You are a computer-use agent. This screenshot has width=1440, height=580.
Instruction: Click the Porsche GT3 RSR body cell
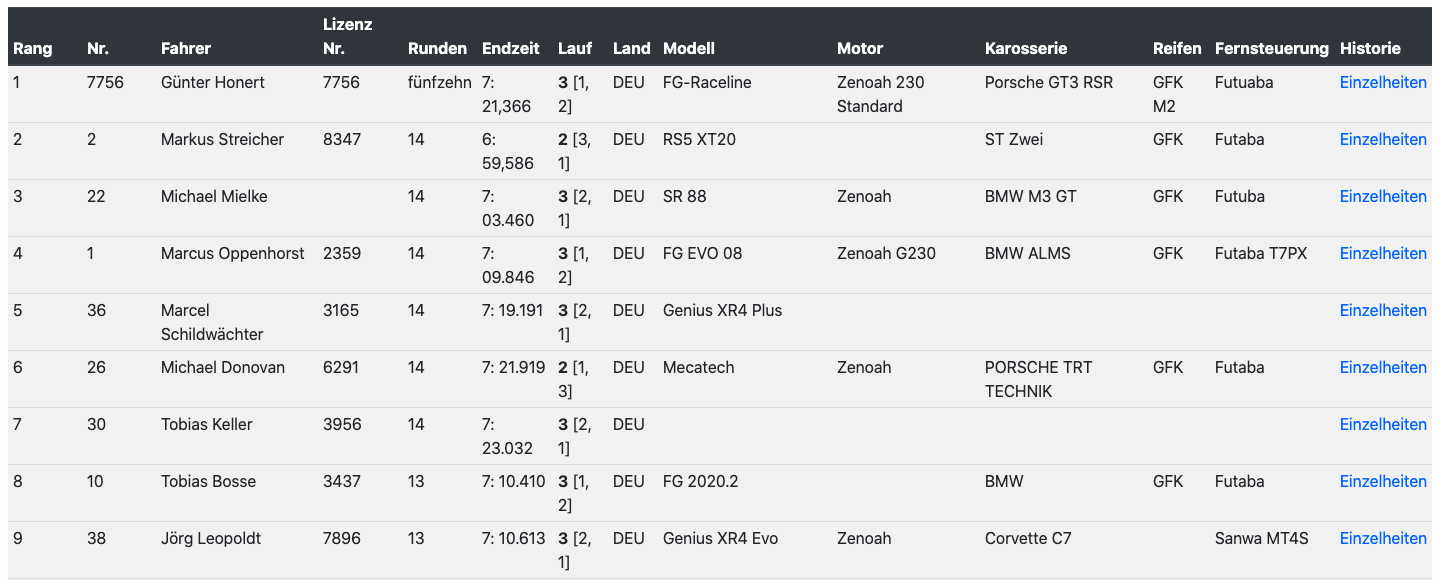pos(1049,83)
